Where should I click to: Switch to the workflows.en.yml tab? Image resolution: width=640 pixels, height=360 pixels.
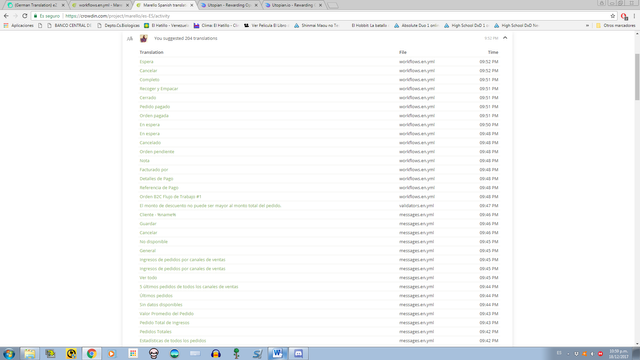tap(100, 5)
